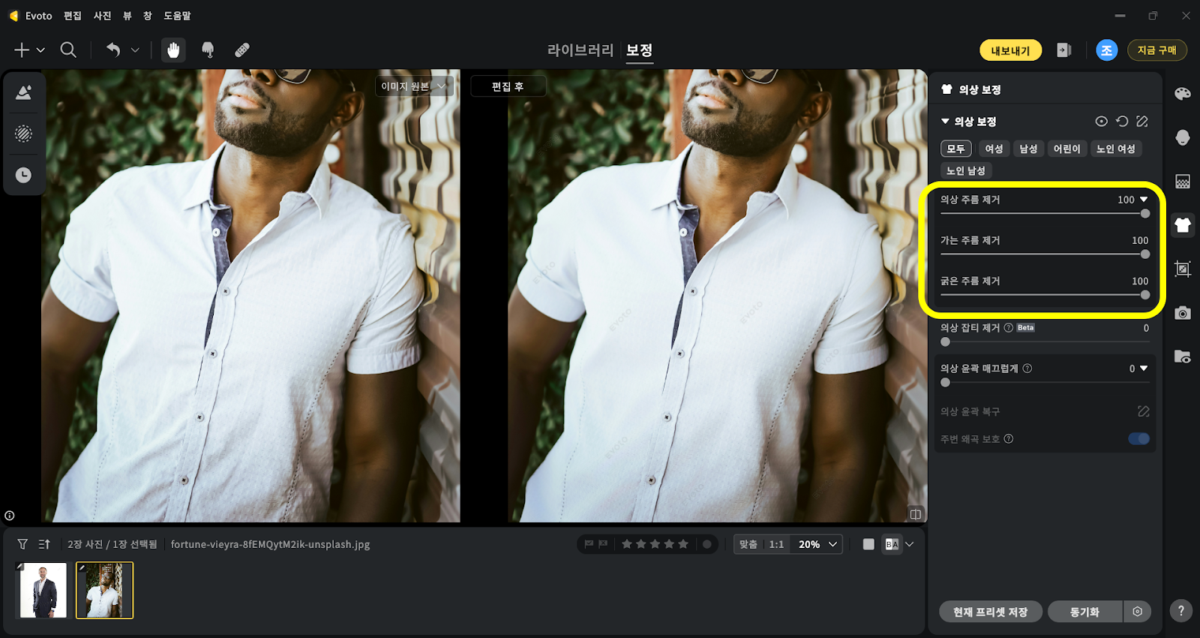Select the white shirt man thumbnail
Image resolution: width=1200 pixels, height=638 pixels.
click(x=105, y=590)
